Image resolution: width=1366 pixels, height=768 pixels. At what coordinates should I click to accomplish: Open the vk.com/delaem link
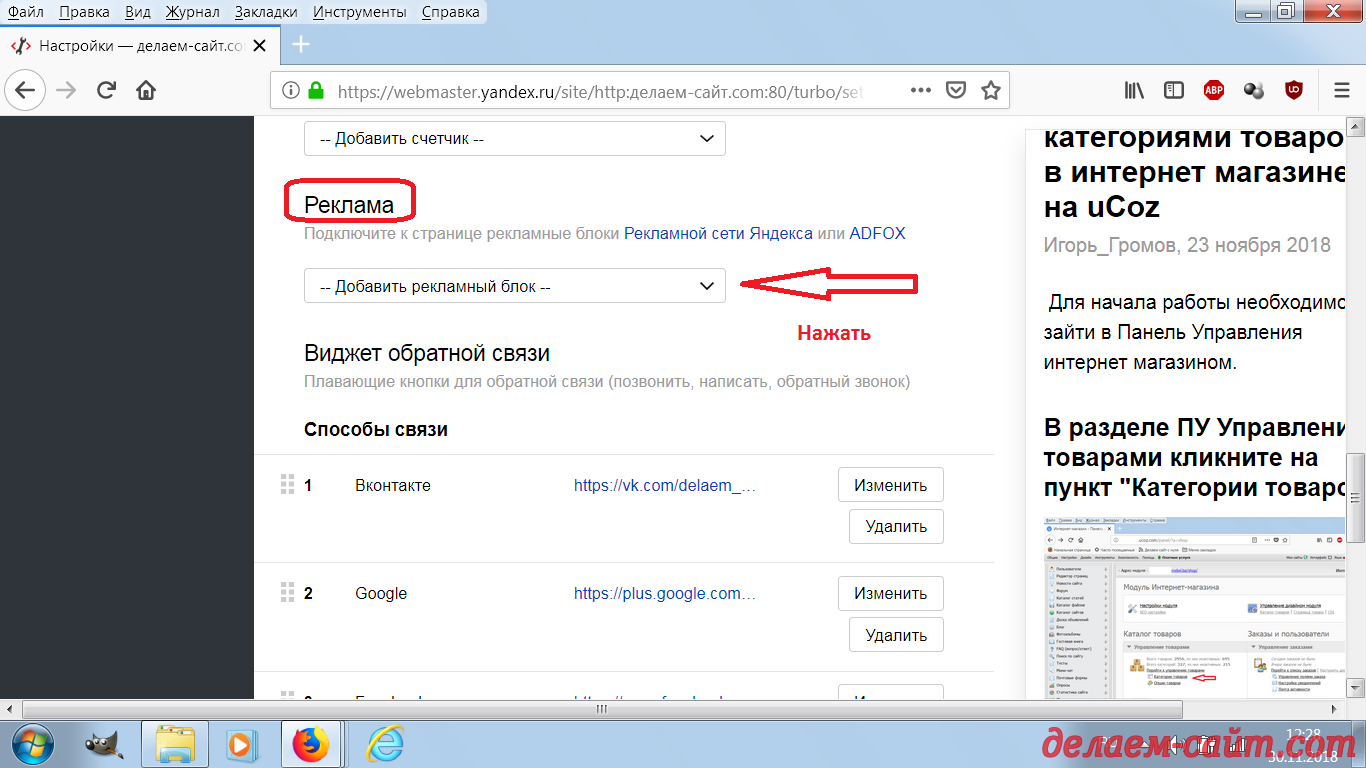point(664,485)
